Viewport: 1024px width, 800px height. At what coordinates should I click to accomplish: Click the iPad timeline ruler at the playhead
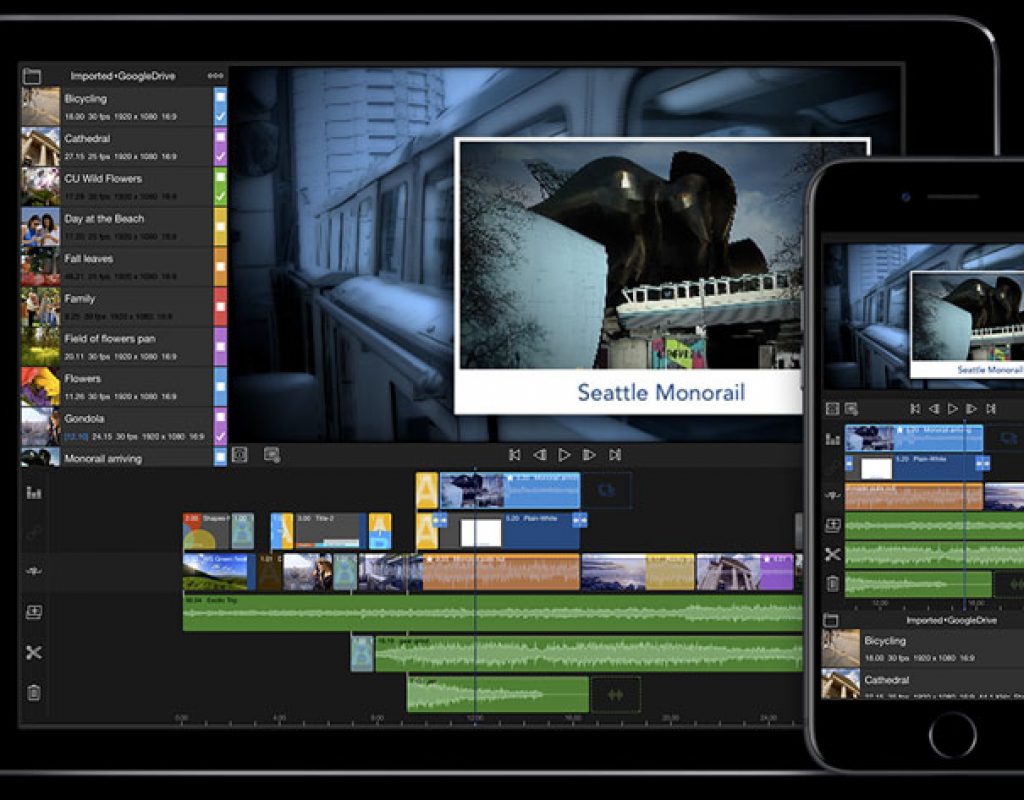tap(475, 720)
